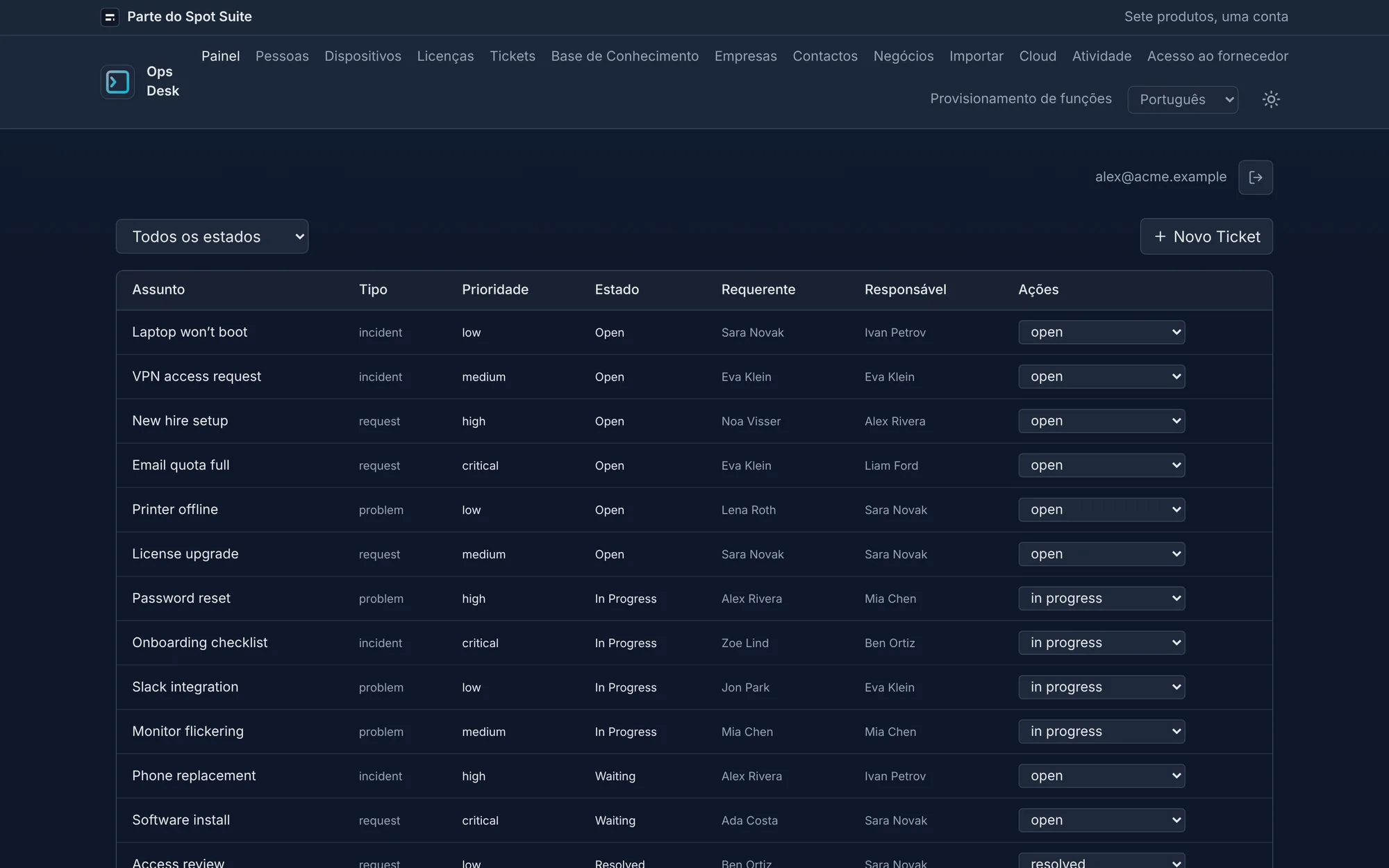Click the Monitor flickering subject
This screenshot has height=868, width=1389.
(x=188, y=732)
